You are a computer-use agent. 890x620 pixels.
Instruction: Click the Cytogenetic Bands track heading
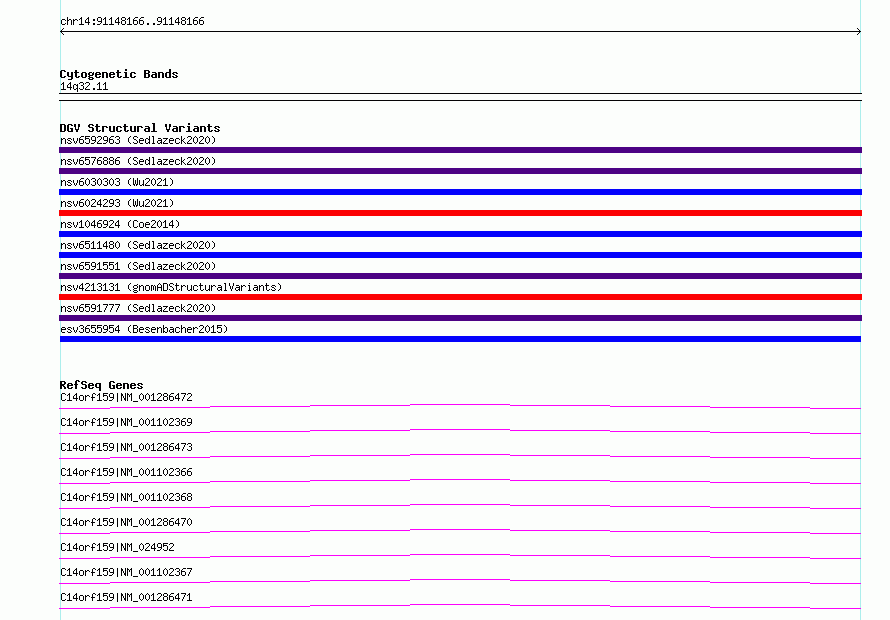(x=119, y=74)
